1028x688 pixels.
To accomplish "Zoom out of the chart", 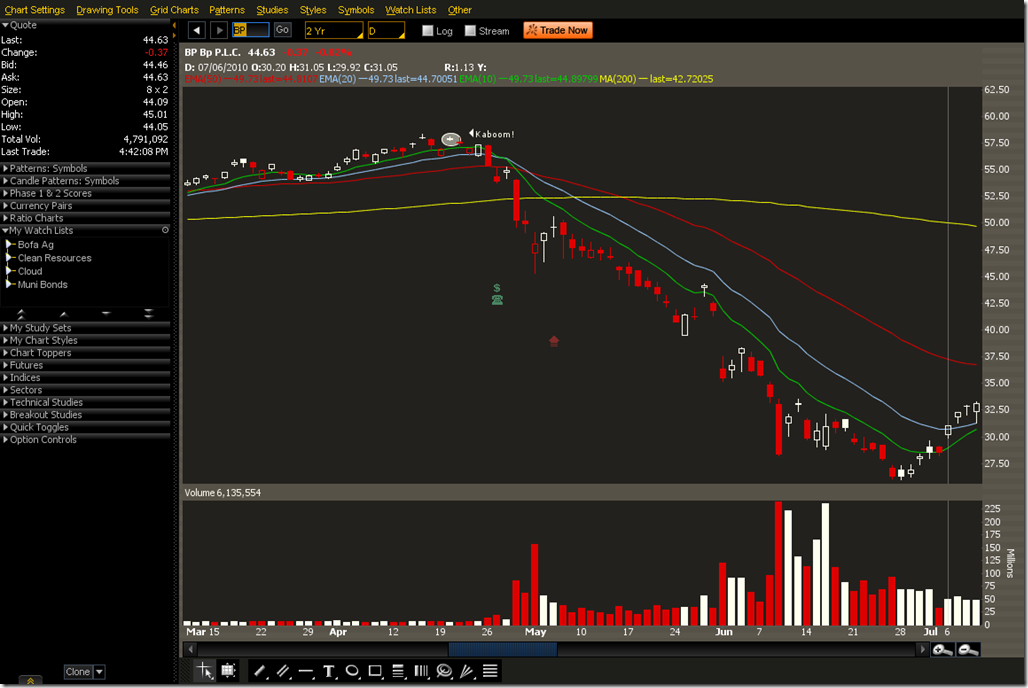I will 968,649.
